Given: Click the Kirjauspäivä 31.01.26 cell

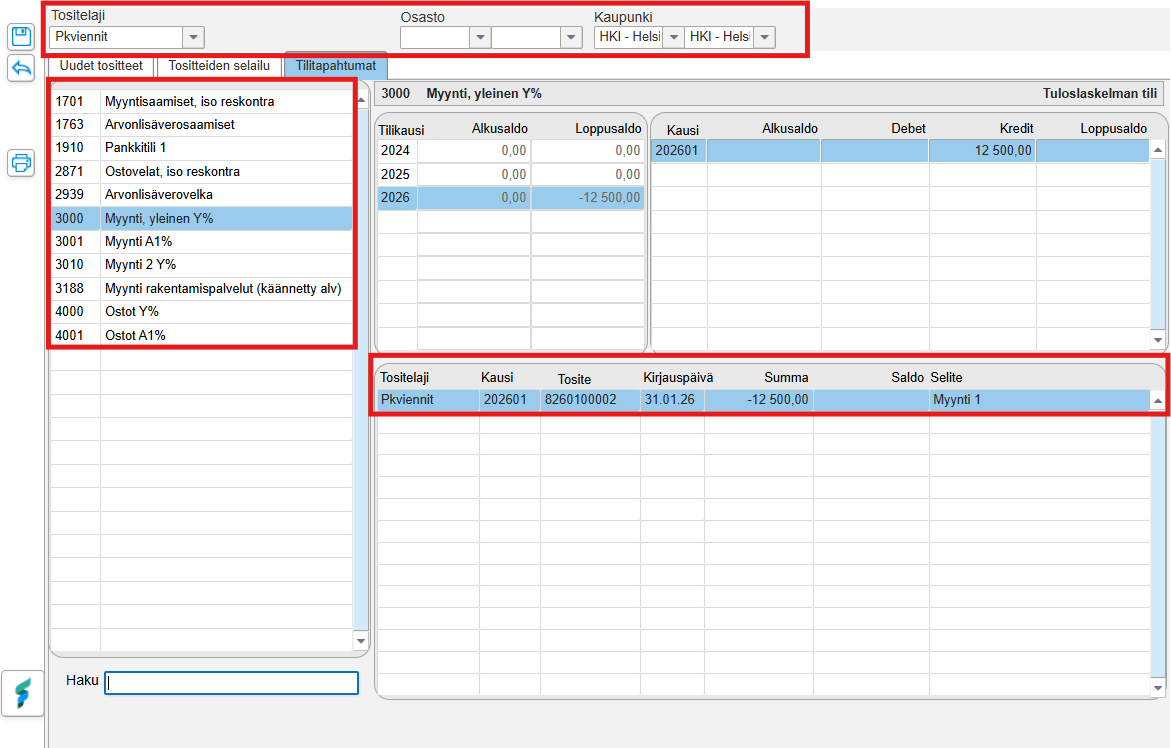Looking at the screenshot, I should [670, 400].
